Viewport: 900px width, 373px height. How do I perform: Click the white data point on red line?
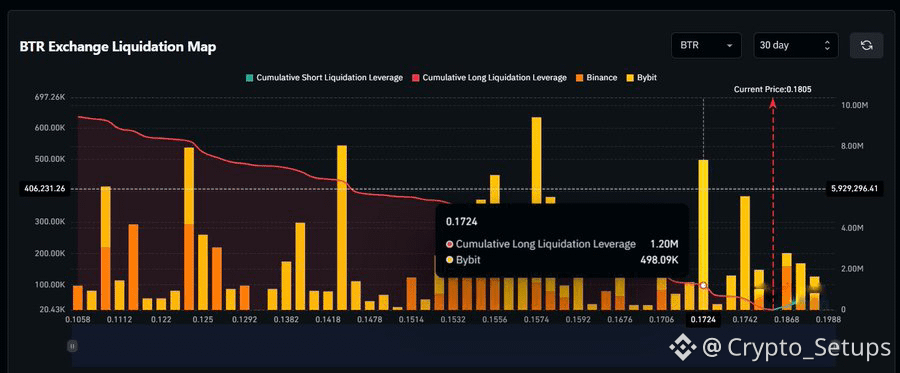tap(703, 285)
